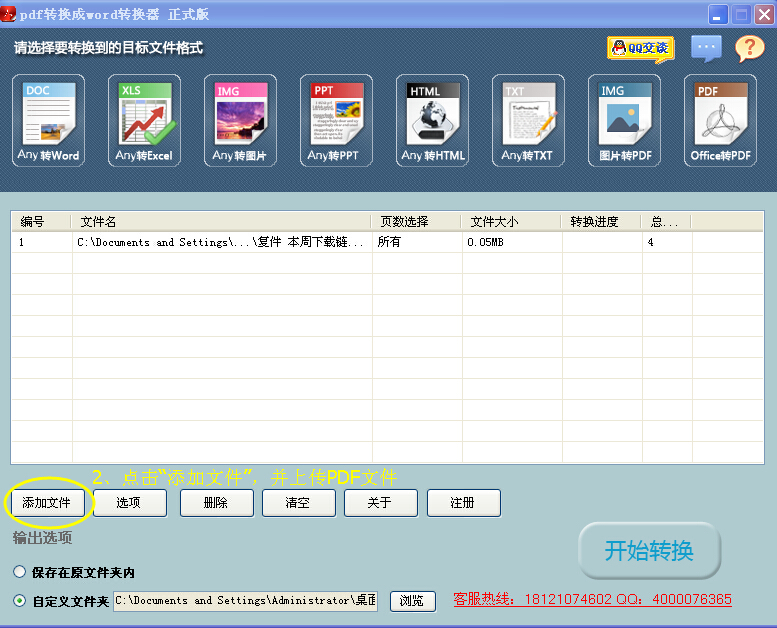Click the truncated 总... column header
This screenshot has width=777, height=628.
(x=666, y=222)
